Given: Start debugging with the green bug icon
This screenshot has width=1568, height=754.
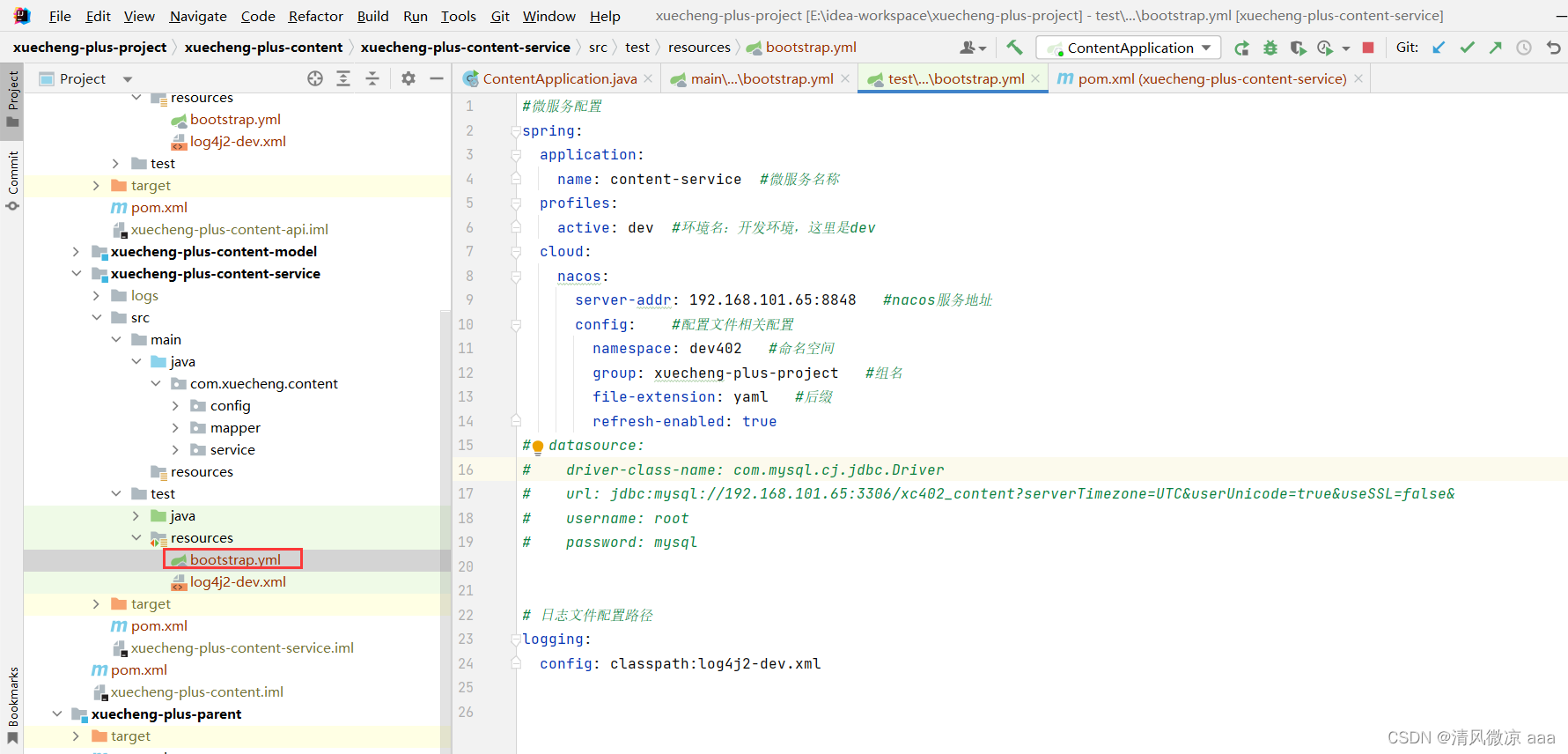Looking at the screenshot, I should pos(1270,48).
